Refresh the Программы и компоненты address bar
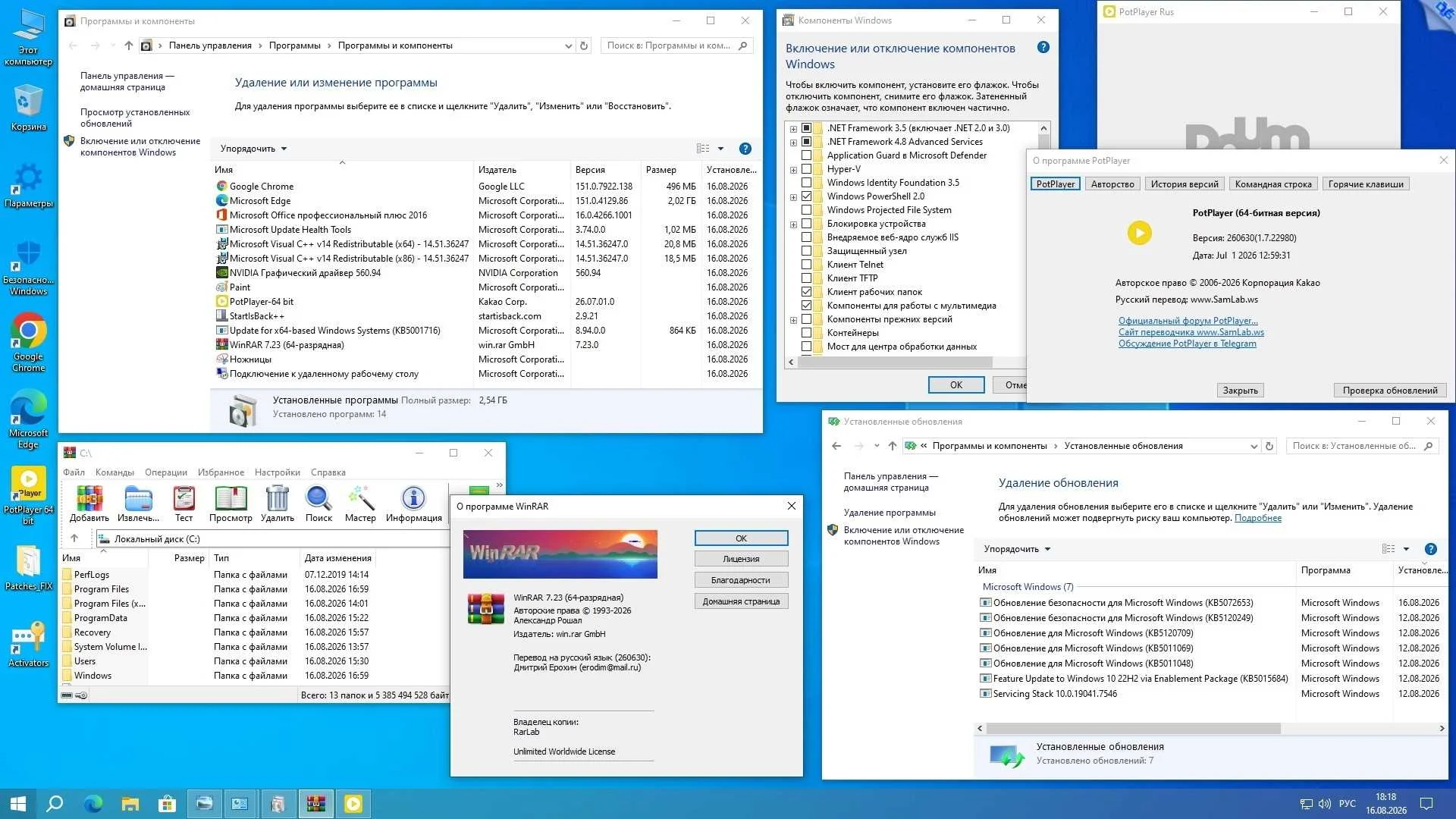This screenshot has height=819, width=1456. pos(584,45)
